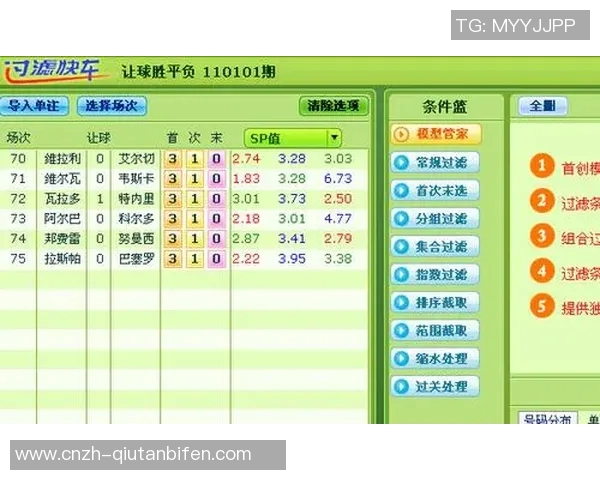This screenshot has height=480, width=600.
Task: Click the play icon on 分组过滤
Action: (x=401, y=218)
